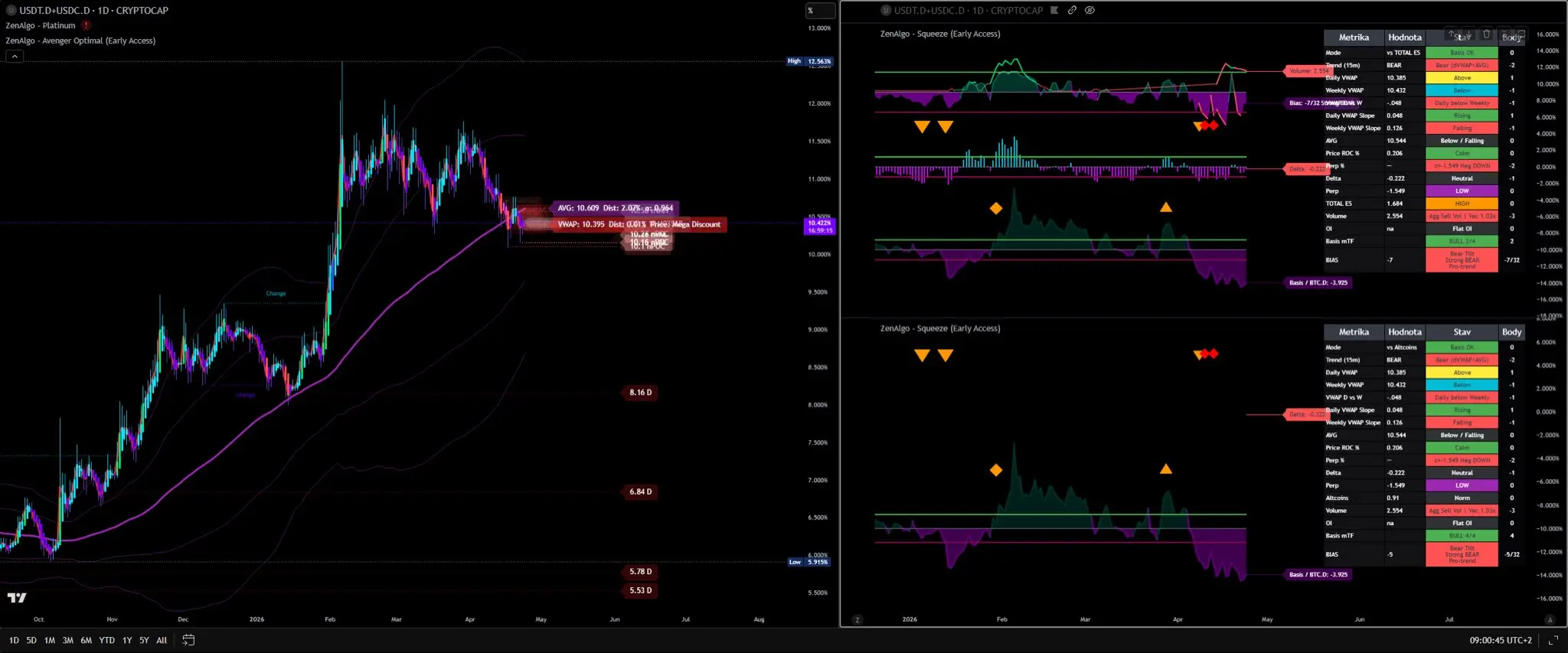Image resolution: width=1568 pixels, height=653 pixels.
Task: Click the orange diamond marker in top Squeeze pane
Action: [996, 208]
